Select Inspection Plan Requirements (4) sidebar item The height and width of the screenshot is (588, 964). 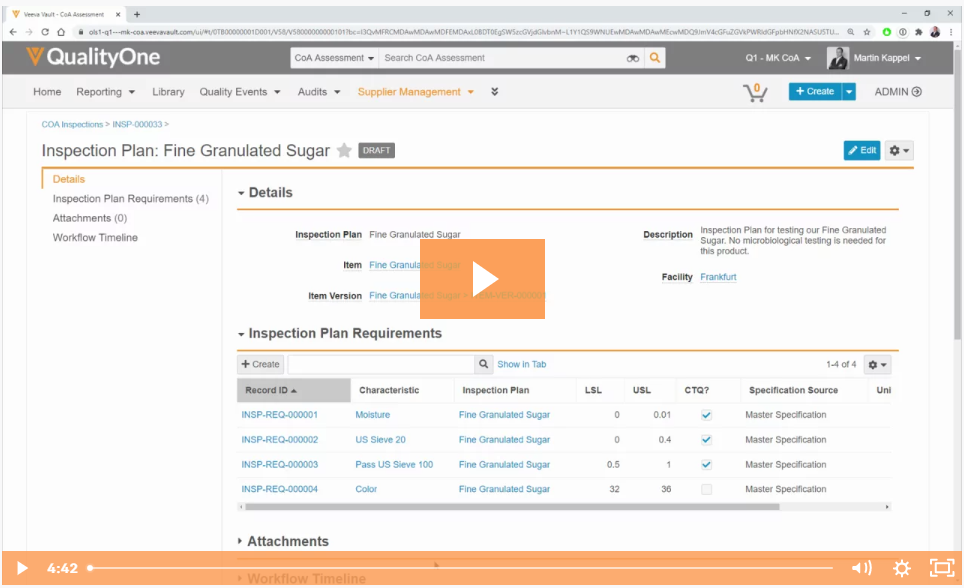click(130, 199)
